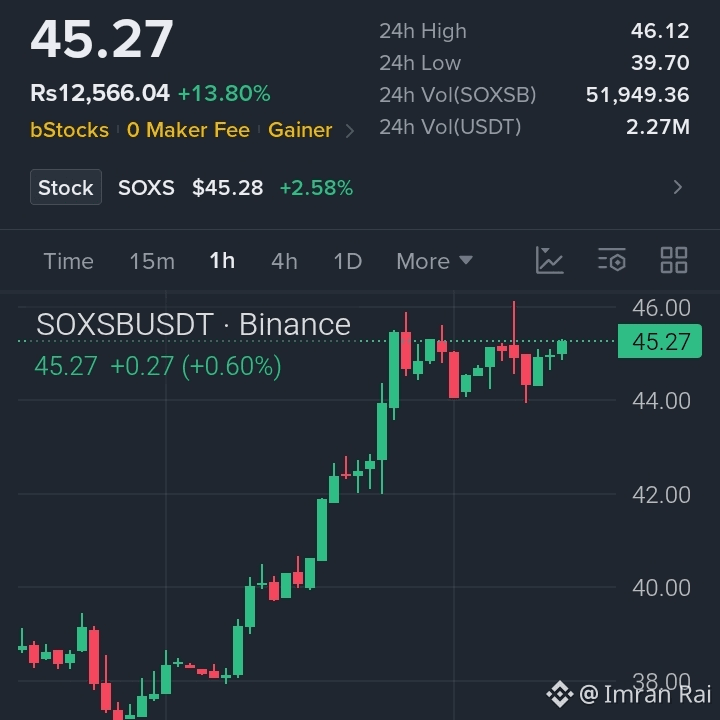Tap the 42.00 price axis label

661,495
